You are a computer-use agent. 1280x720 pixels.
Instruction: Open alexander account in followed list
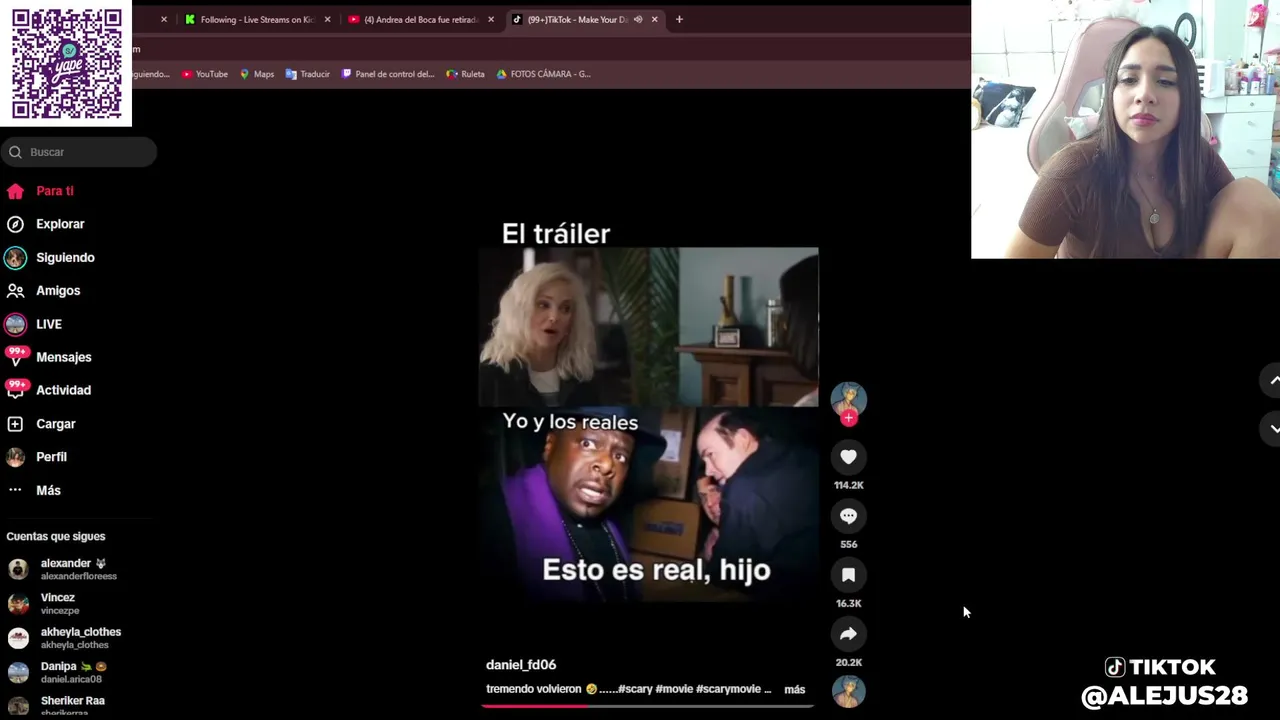(x=77, y=569)
